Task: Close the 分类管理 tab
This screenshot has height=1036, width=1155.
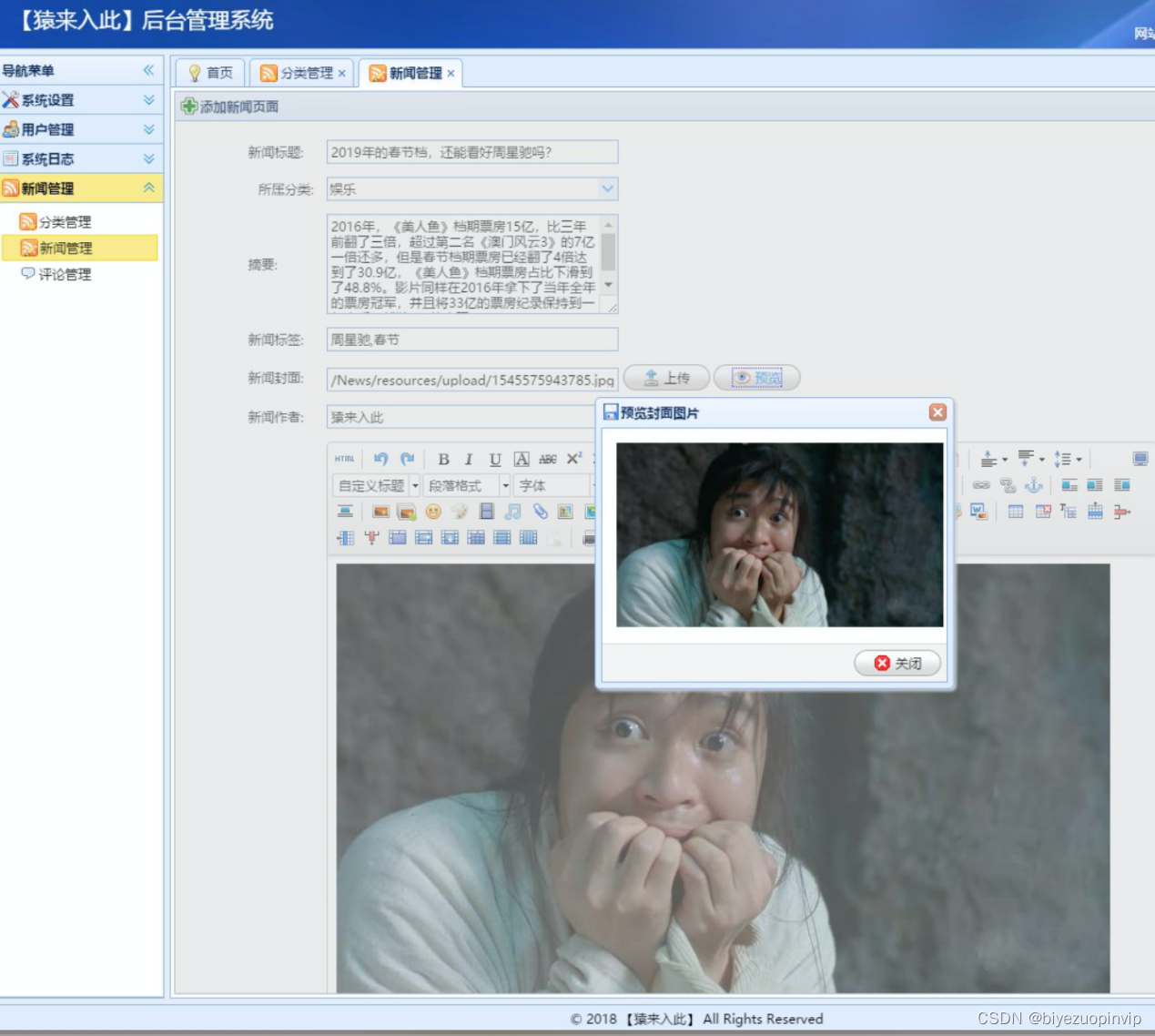Action: [342, 74]
